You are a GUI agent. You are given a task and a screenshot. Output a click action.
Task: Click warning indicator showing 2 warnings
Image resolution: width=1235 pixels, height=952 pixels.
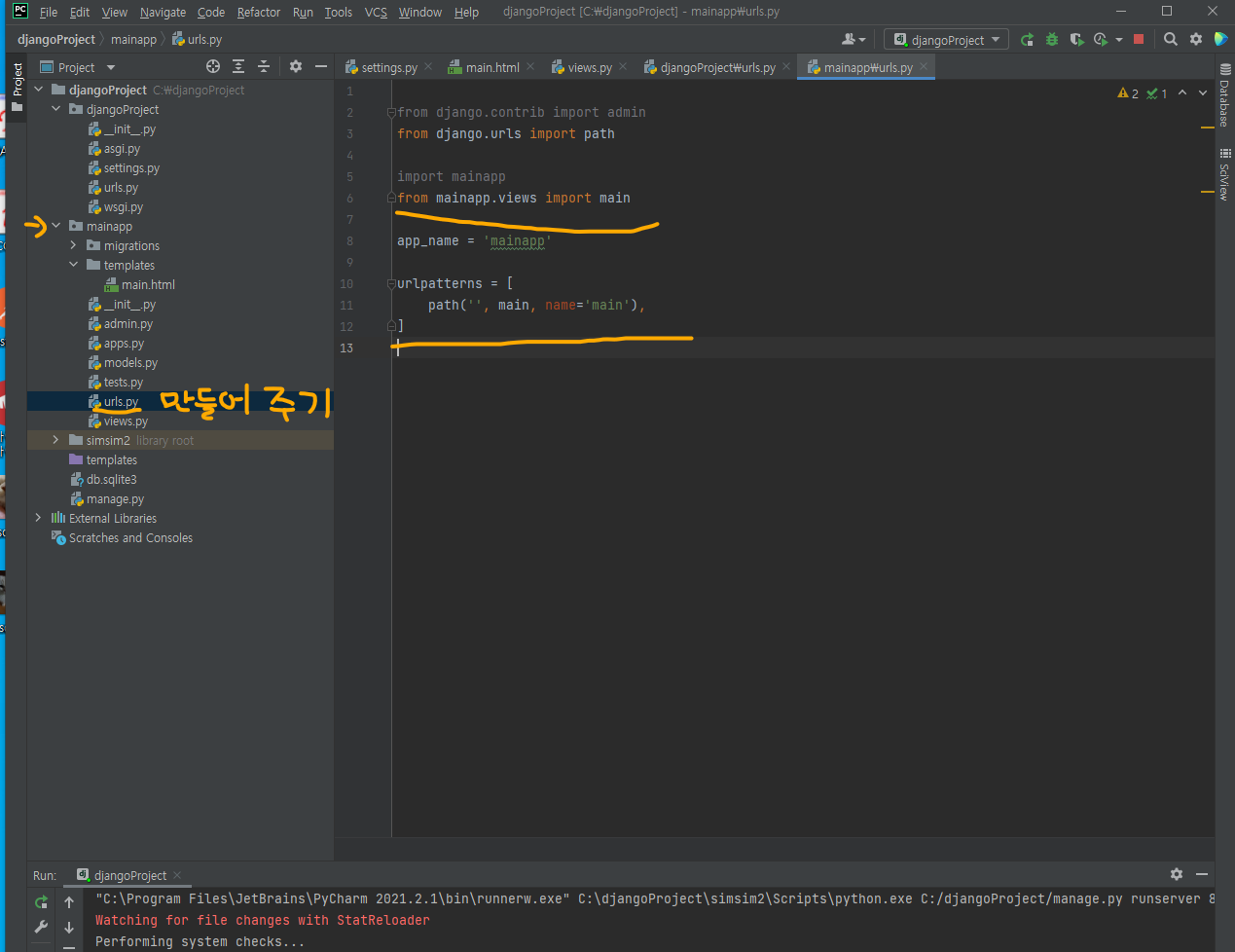pos(1128,93)
